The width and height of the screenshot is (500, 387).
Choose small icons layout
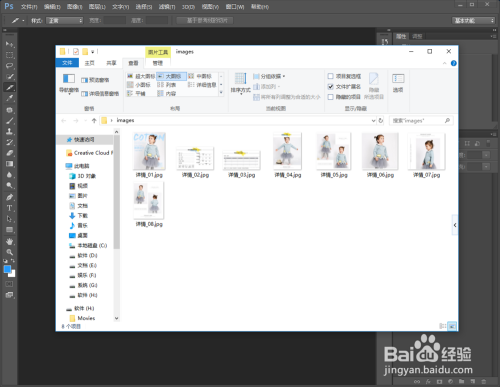(x=139, y=85)
